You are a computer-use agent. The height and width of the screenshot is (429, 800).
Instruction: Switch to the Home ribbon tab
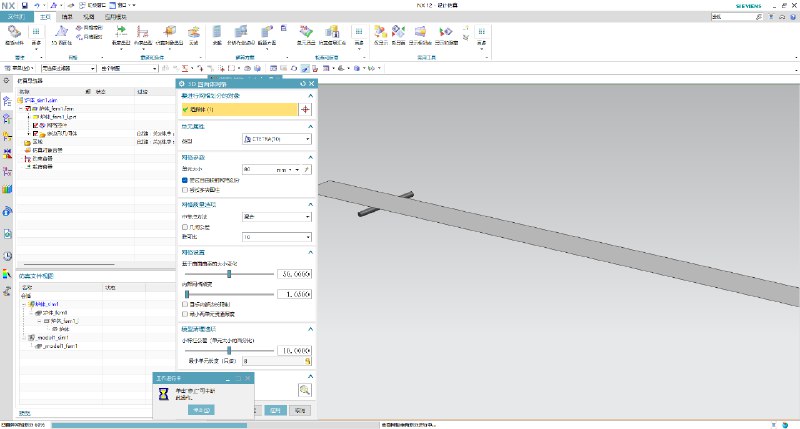(45, 17)
